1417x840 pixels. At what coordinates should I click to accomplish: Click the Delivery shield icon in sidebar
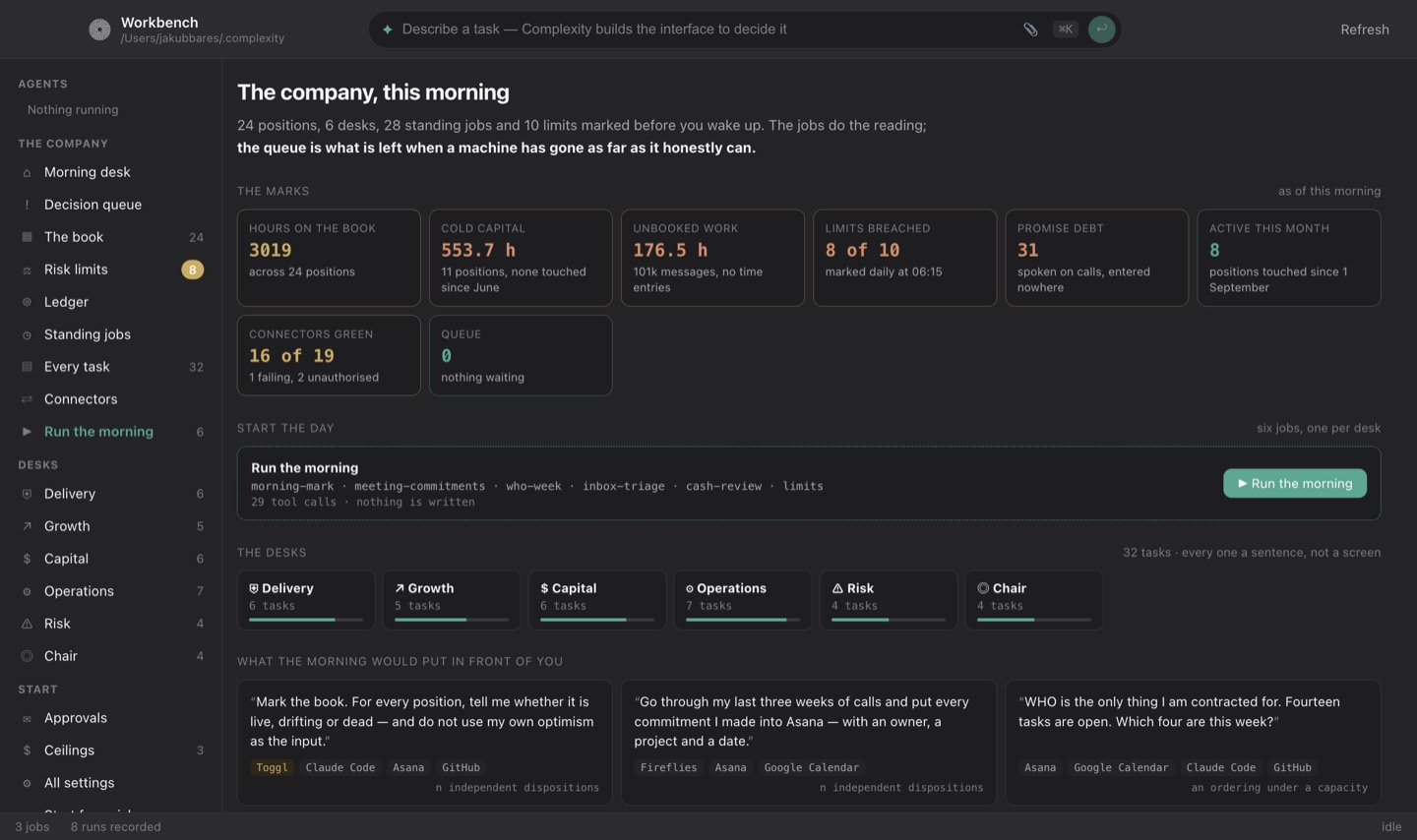pos(27,494)
